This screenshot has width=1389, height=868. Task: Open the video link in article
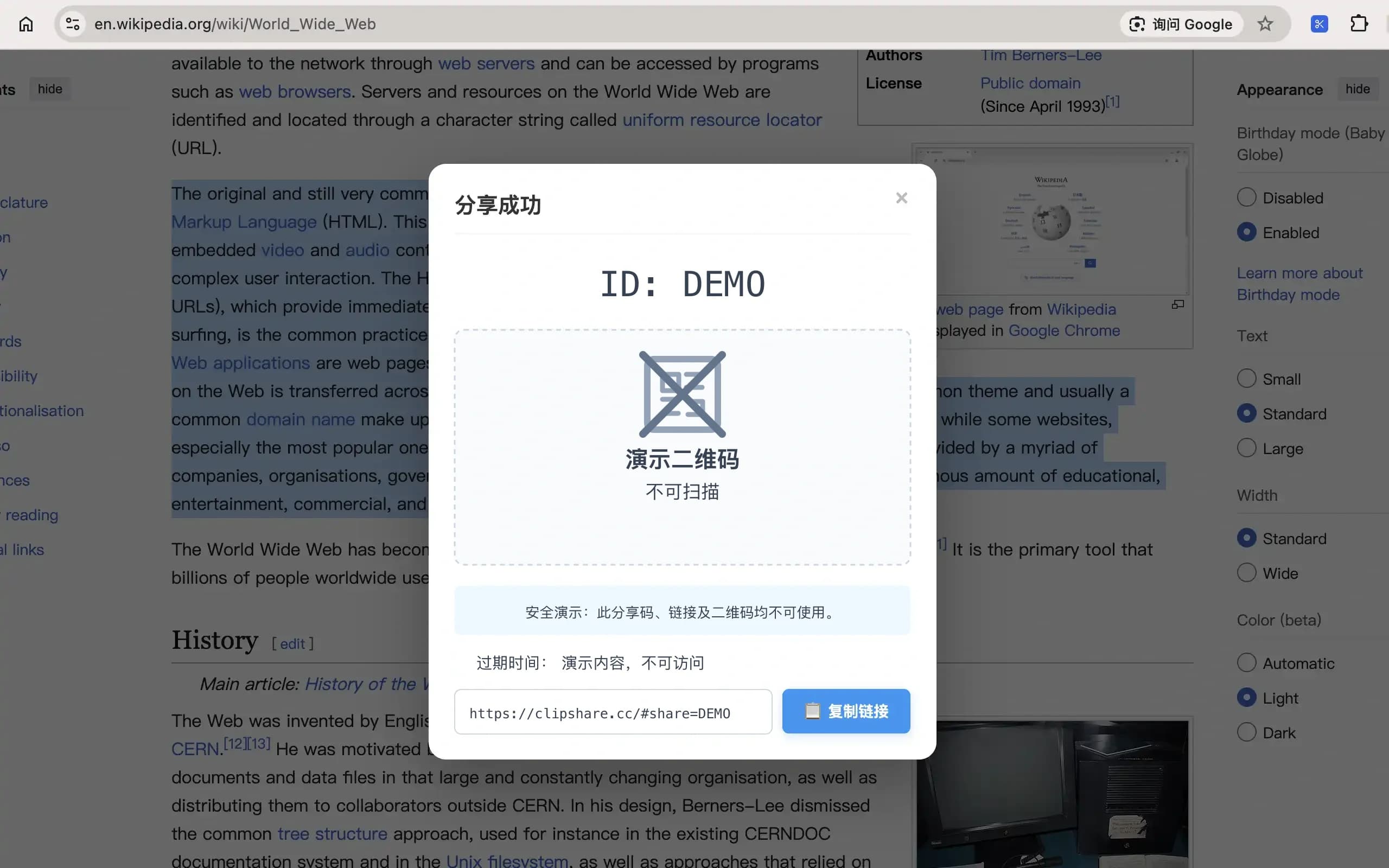(282, 250)
